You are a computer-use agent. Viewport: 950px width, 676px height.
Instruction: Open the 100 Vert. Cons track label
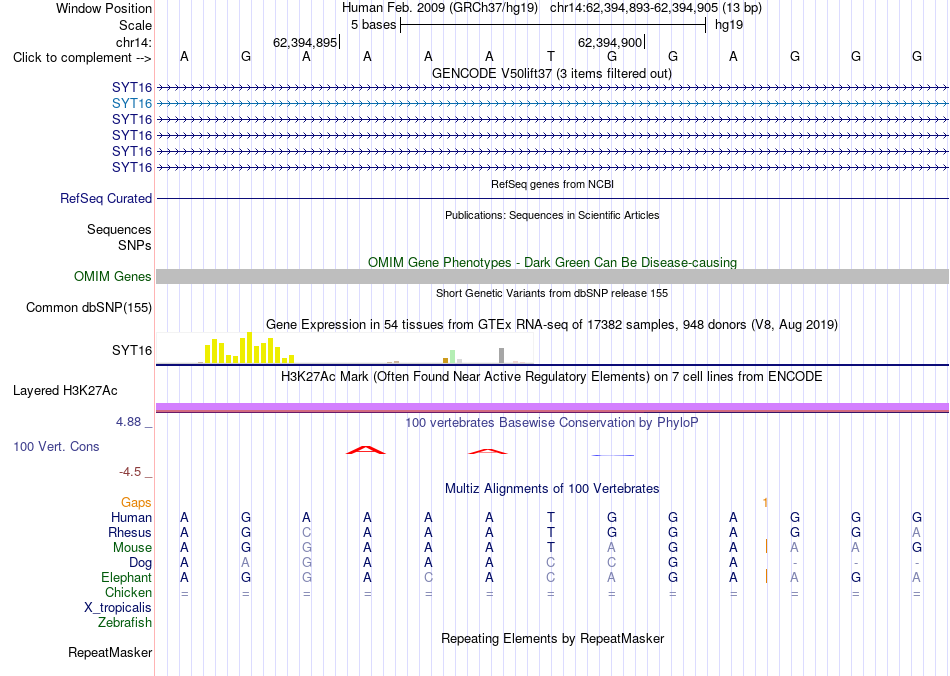click(x=56, y=447)
